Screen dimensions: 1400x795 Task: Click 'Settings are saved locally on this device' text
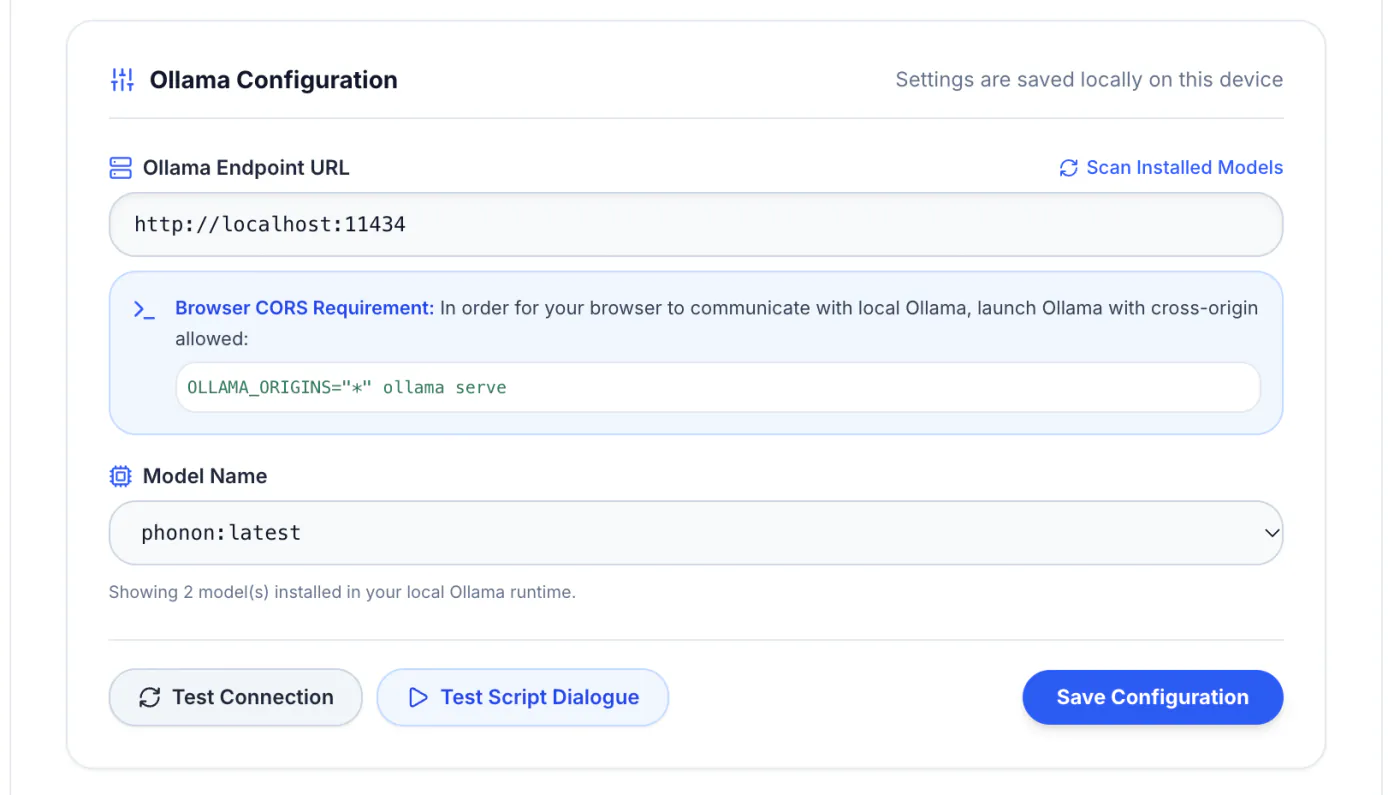point(1089,80)
